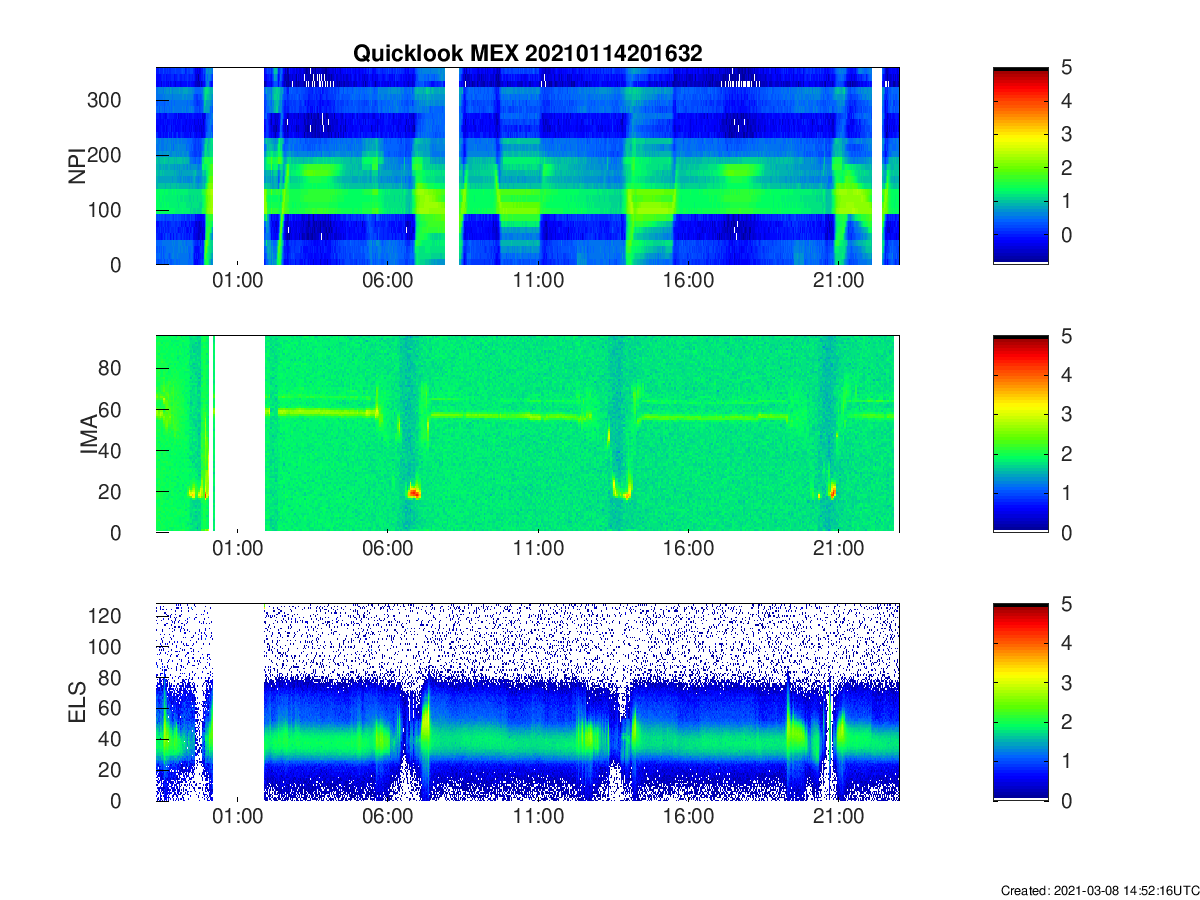Click the 4 label on IMA colorbar
Viewport: 1200px width, 900px height.
(1066, 376)
